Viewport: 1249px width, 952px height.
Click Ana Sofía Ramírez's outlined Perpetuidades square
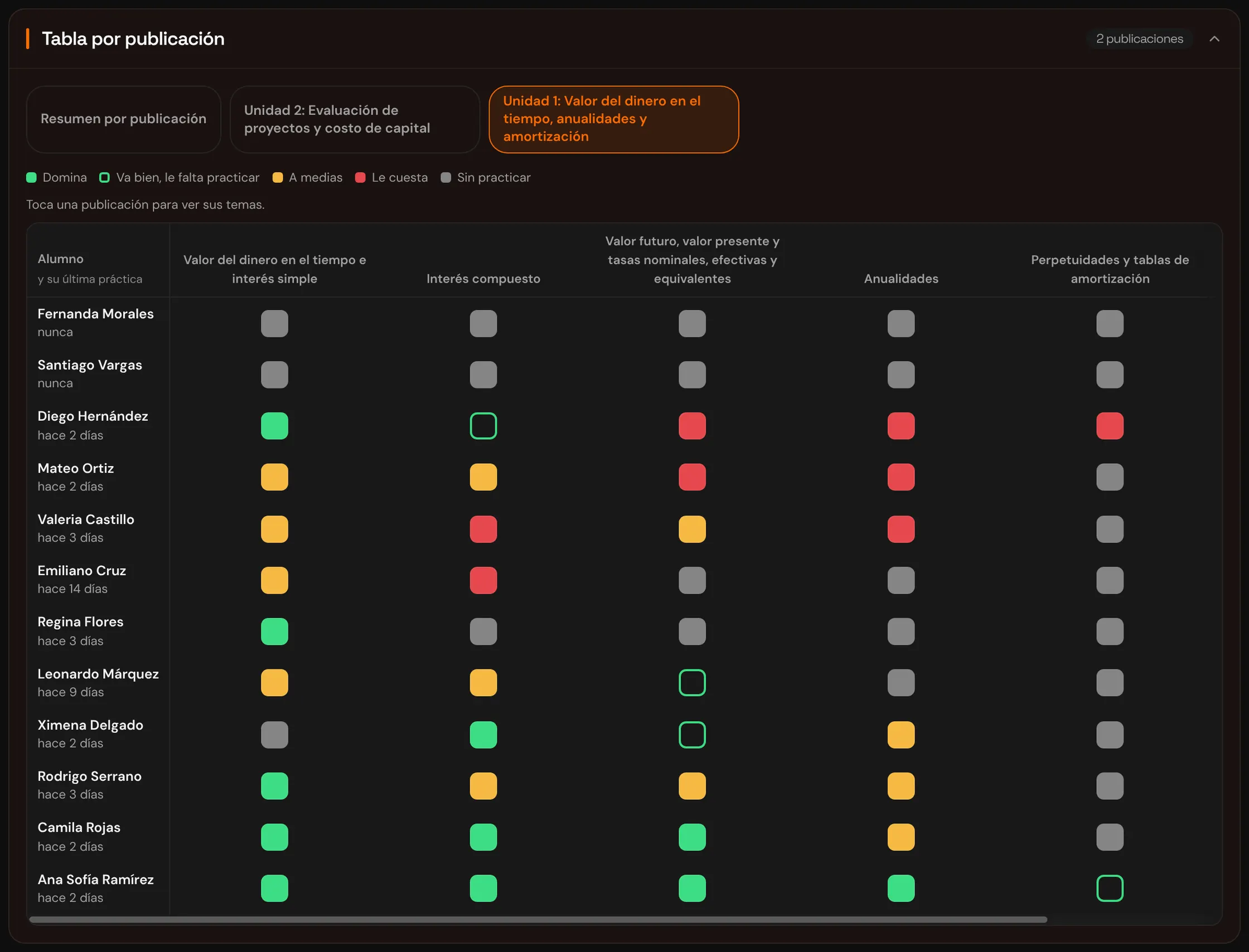tap(1110, 888)
